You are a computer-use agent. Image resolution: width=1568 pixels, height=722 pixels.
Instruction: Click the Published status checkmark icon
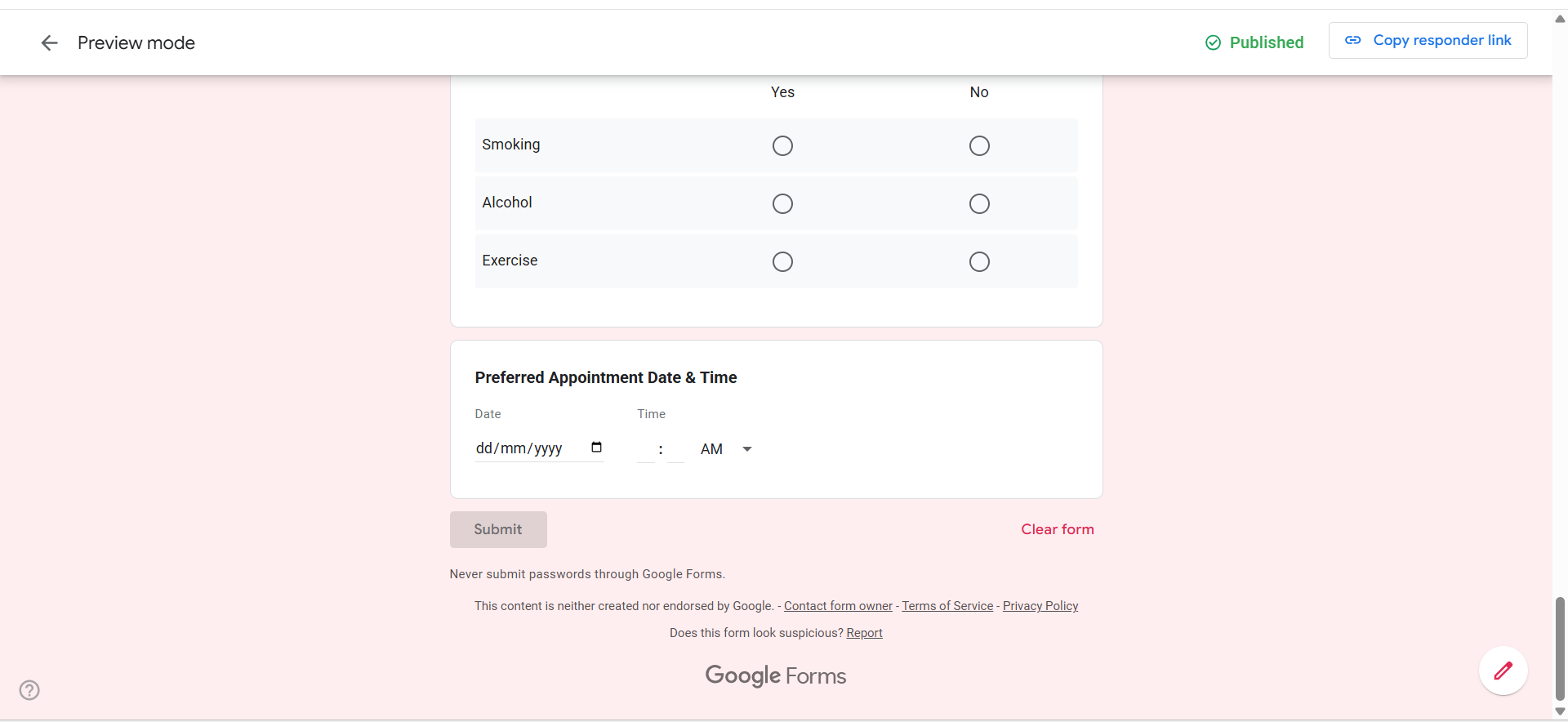click(1213, 42)
